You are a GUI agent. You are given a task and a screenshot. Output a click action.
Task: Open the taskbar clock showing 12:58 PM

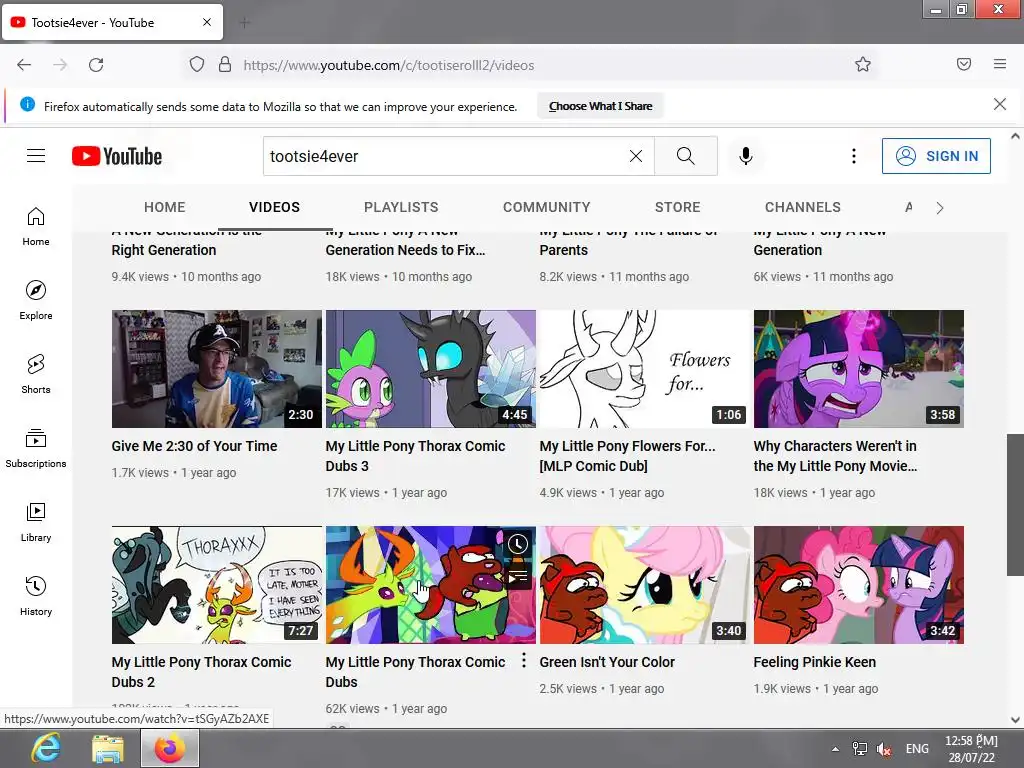[x=972, y=749]
